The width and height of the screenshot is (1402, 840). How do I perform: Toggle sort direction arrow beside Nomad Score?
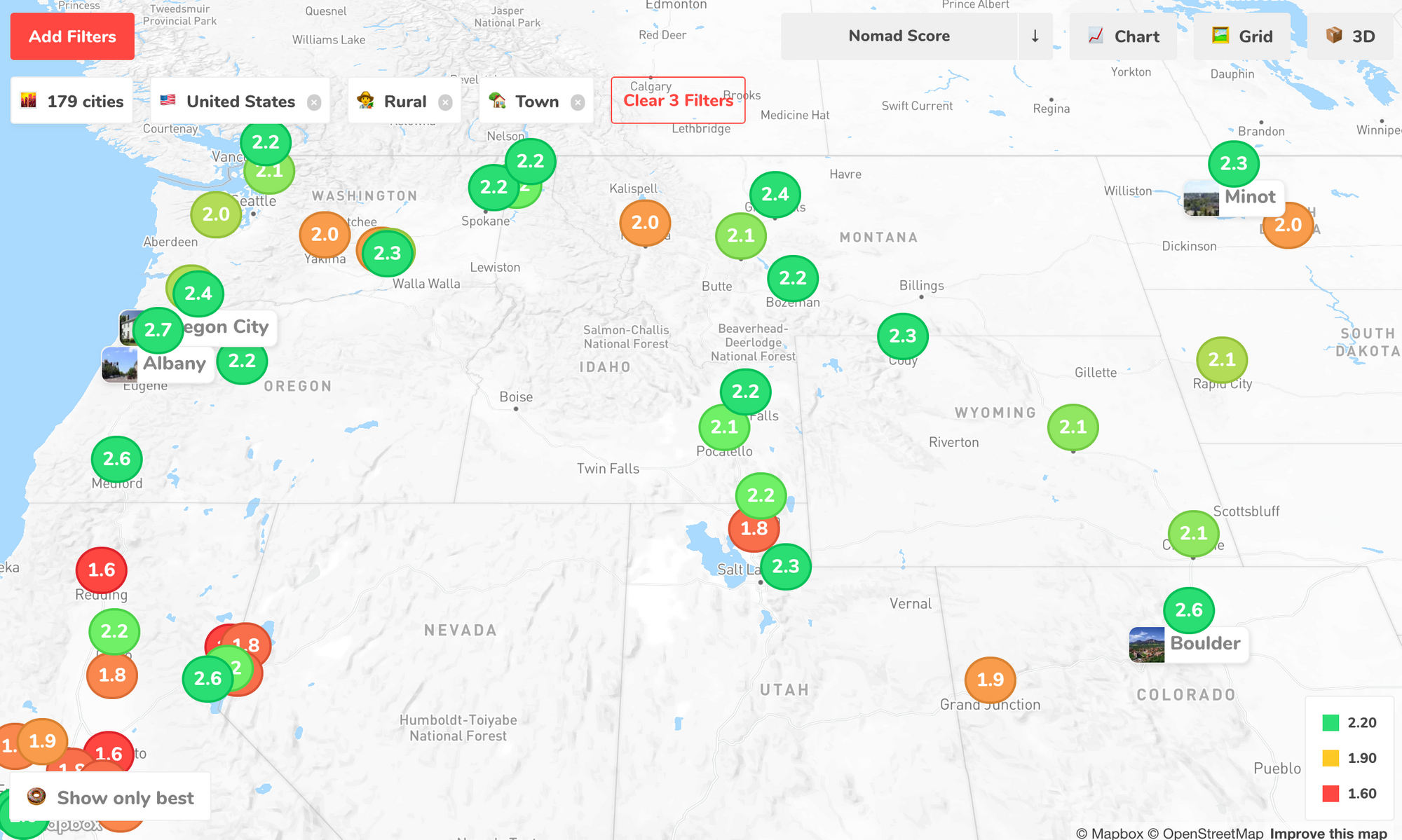[x=1035, y=36]
